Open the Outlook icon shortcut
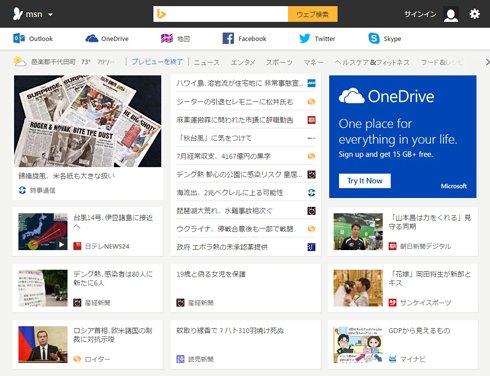The height and width of the screenshot is (376, 490). click(x=19, y=38)
